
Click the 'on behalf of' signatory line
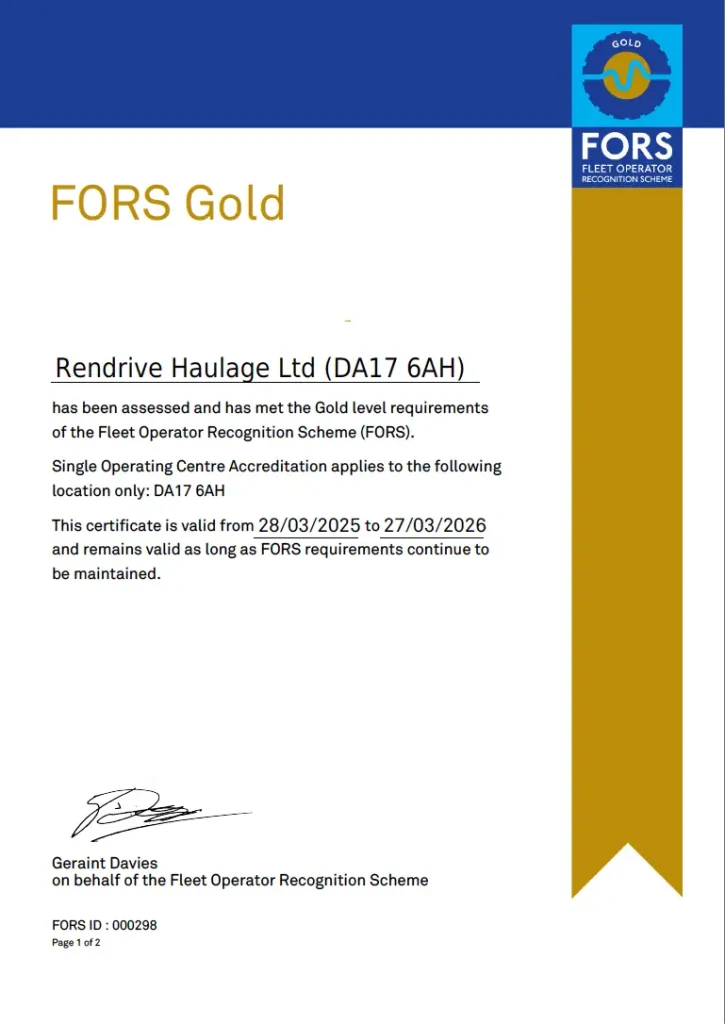[240, 880]
